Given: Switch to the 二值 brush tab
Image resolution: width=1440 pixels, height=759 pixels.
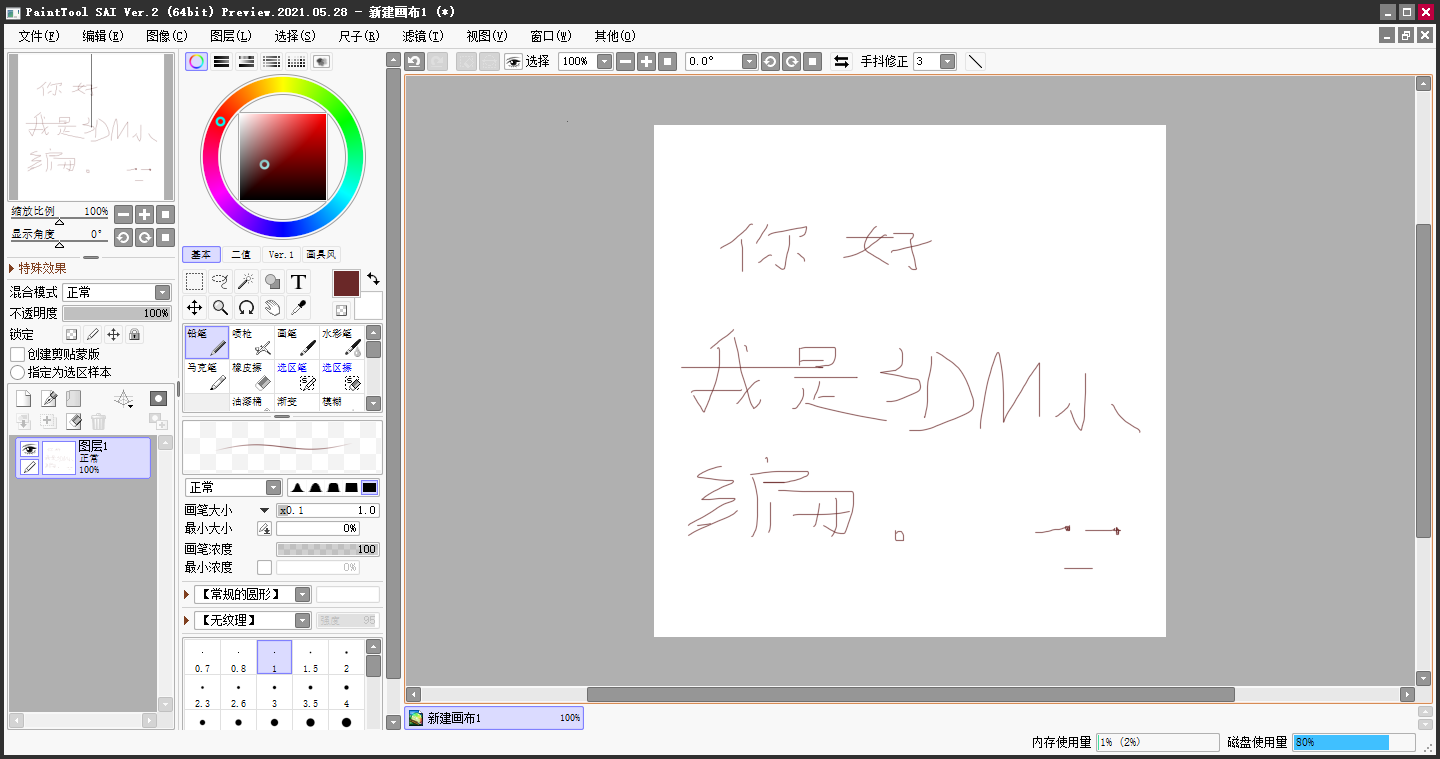Looking at the screenshot, I should click(241, 254).
